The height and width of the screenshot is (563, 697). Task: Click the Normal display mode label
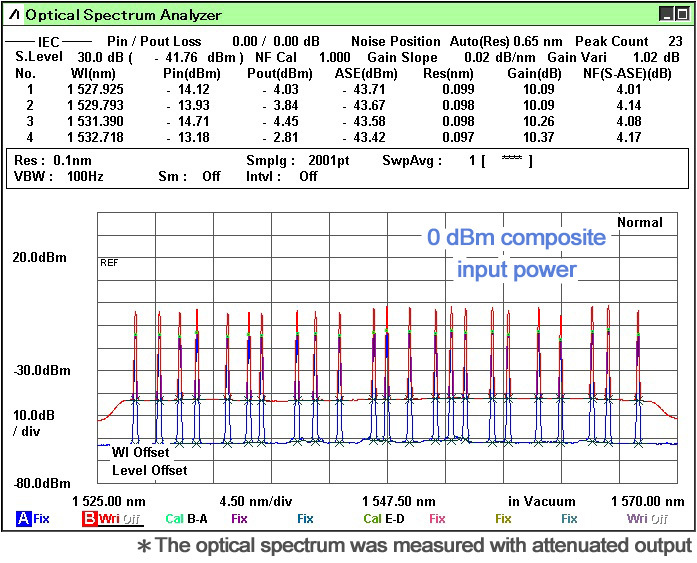(x=639, y=222)
